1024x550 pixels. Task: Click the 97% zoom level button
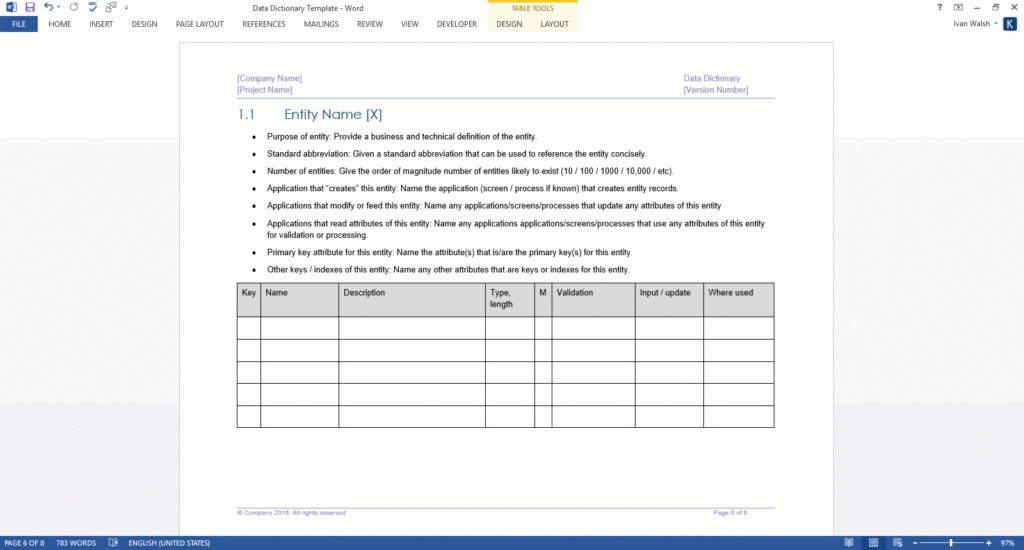[x=1008, y=543]
